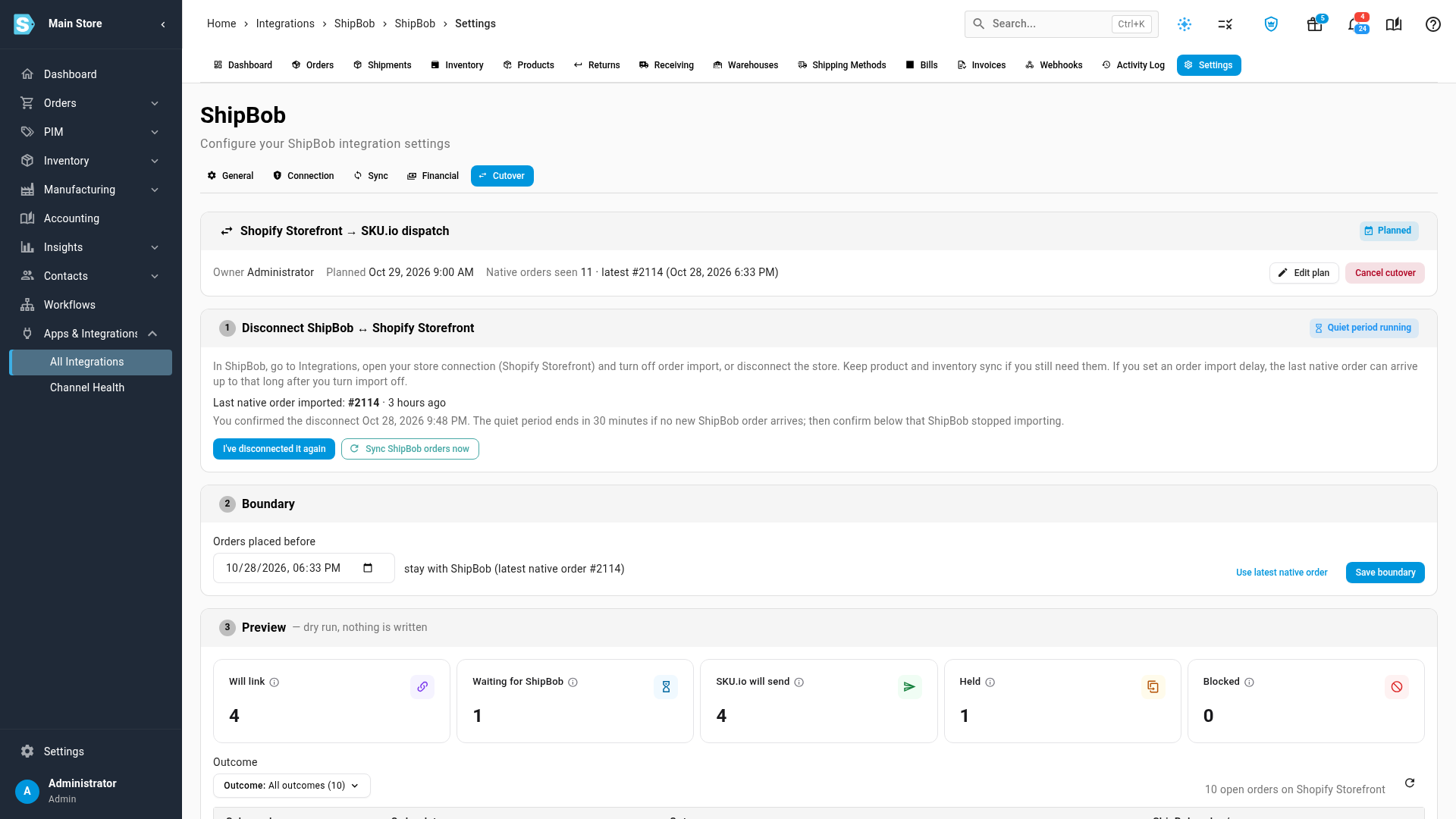Viewport: 1456px width, 819px height.
Task: Open the gift rewards icon
Action: tap(1315, 24)
